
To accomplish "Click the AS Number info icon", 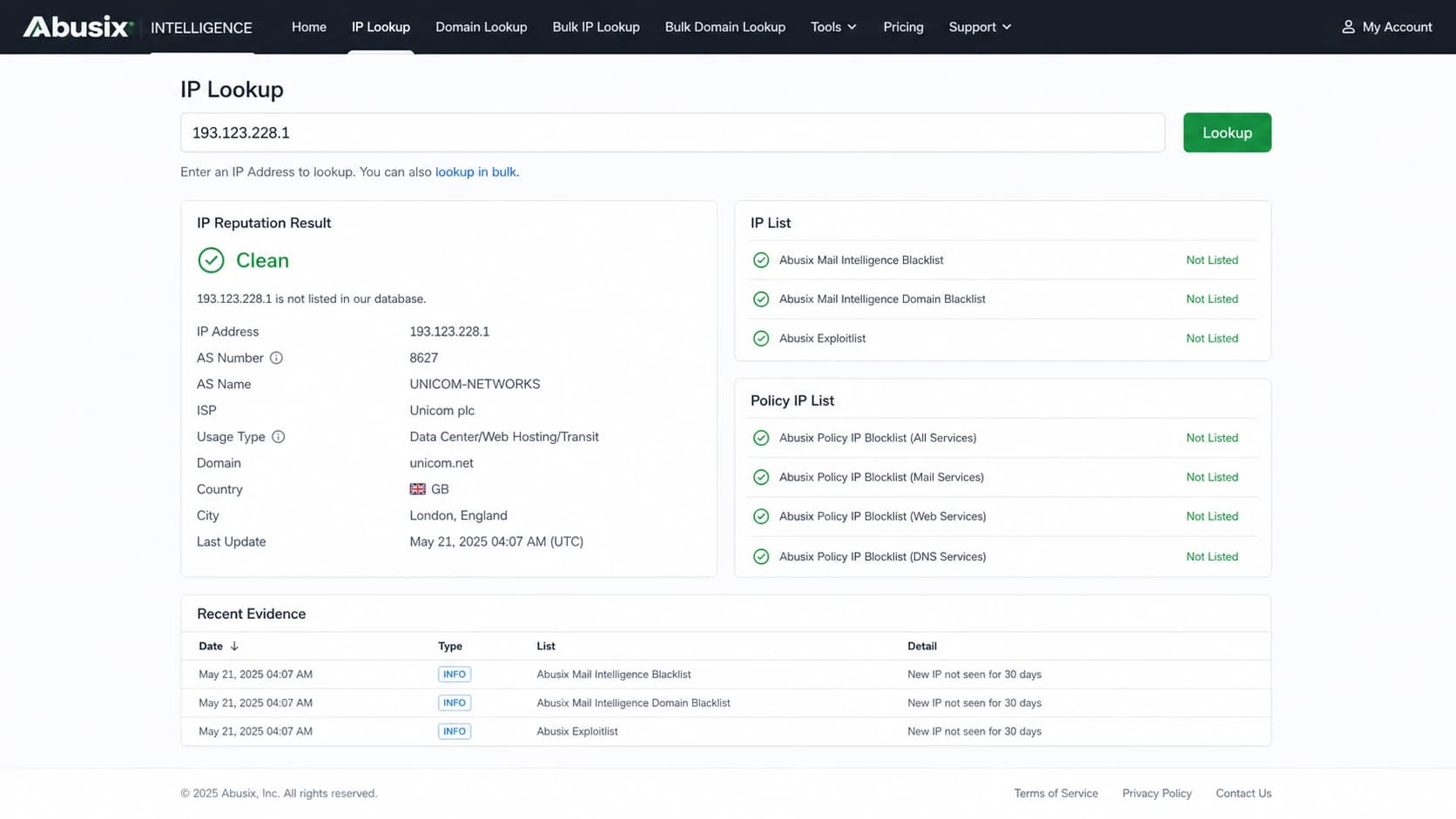I will pyautogui.click(x=276, y=358).
